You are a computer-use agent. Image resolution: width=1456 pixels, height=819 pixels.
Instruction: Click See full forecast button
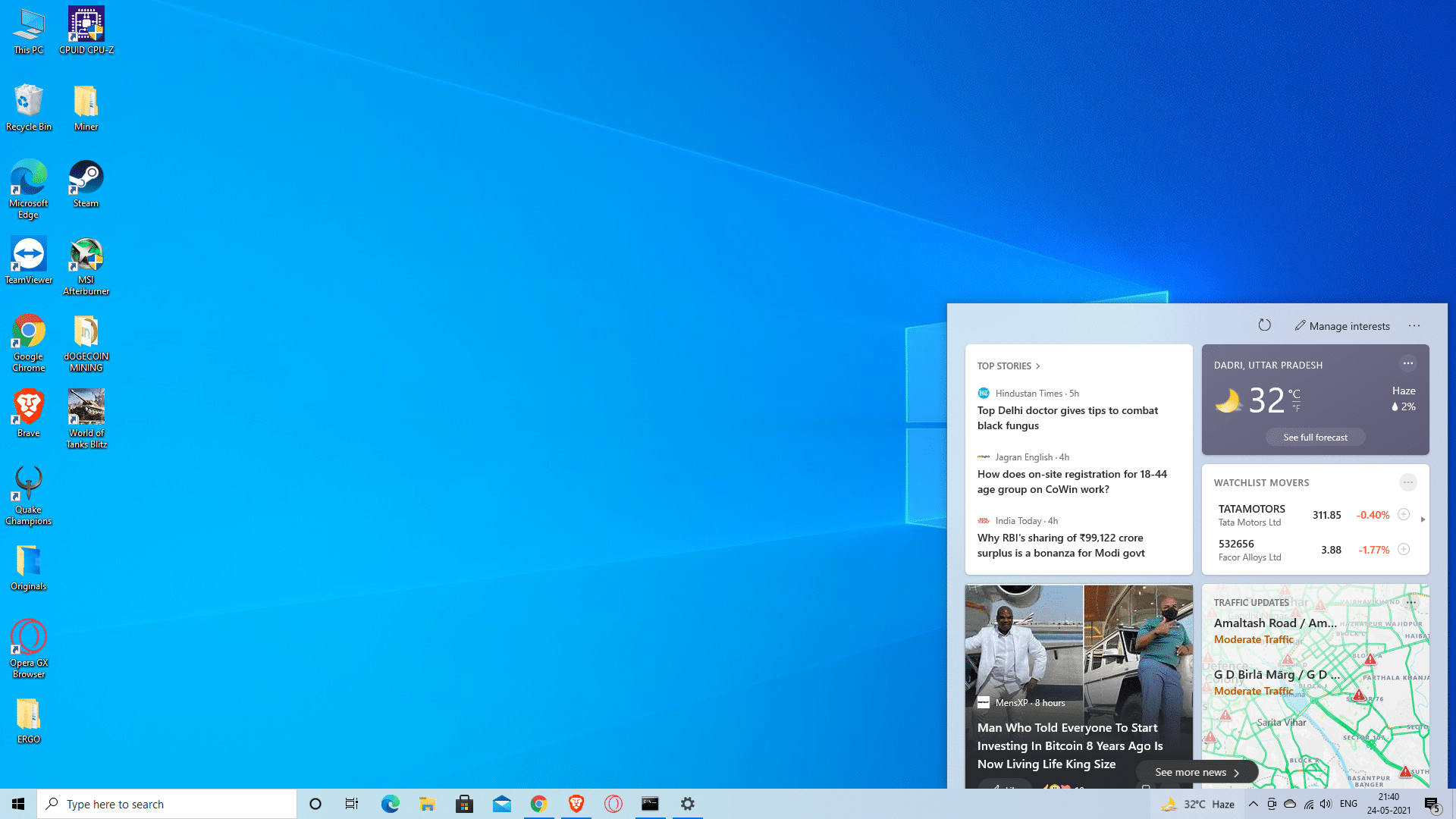[1315, 437]
